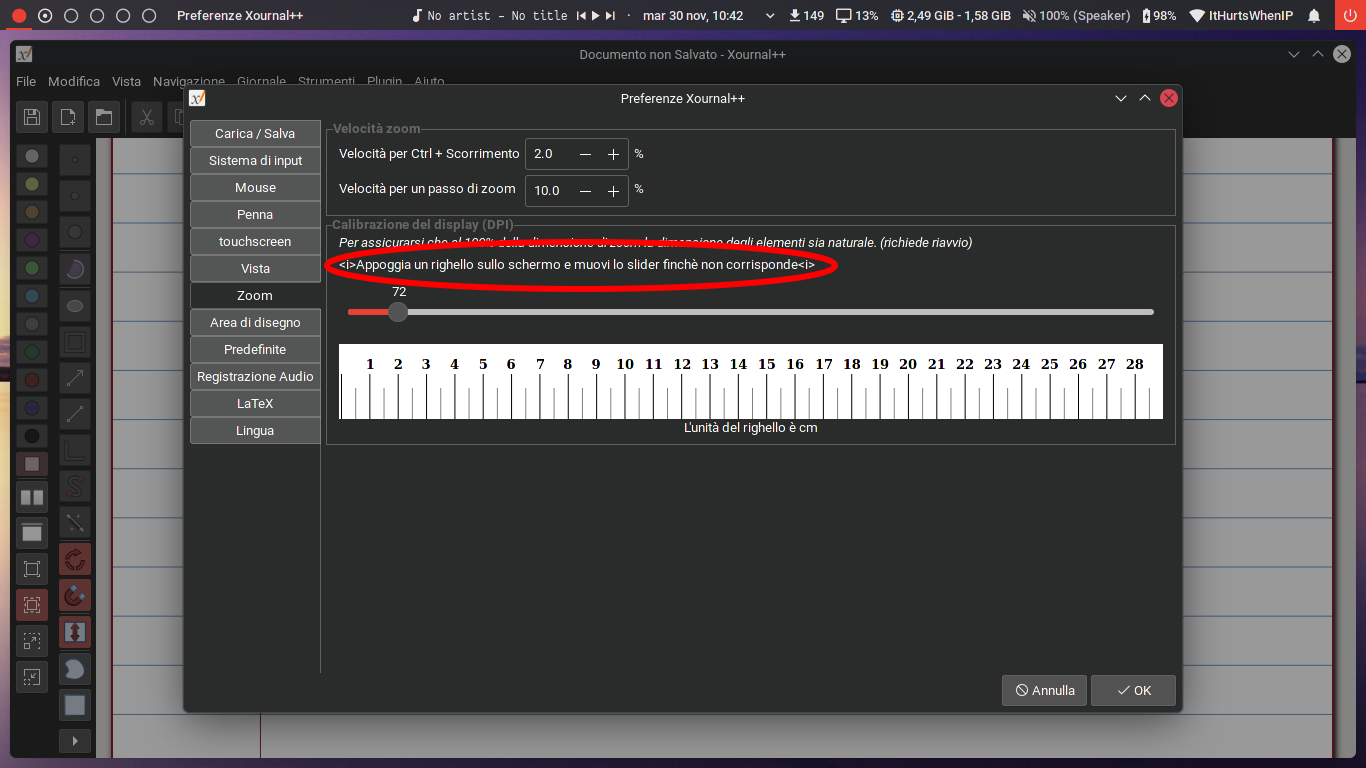Toggle the vertical space tool button
The width and height of the screenshot is (1366, 768).
[x=75, y=631]
